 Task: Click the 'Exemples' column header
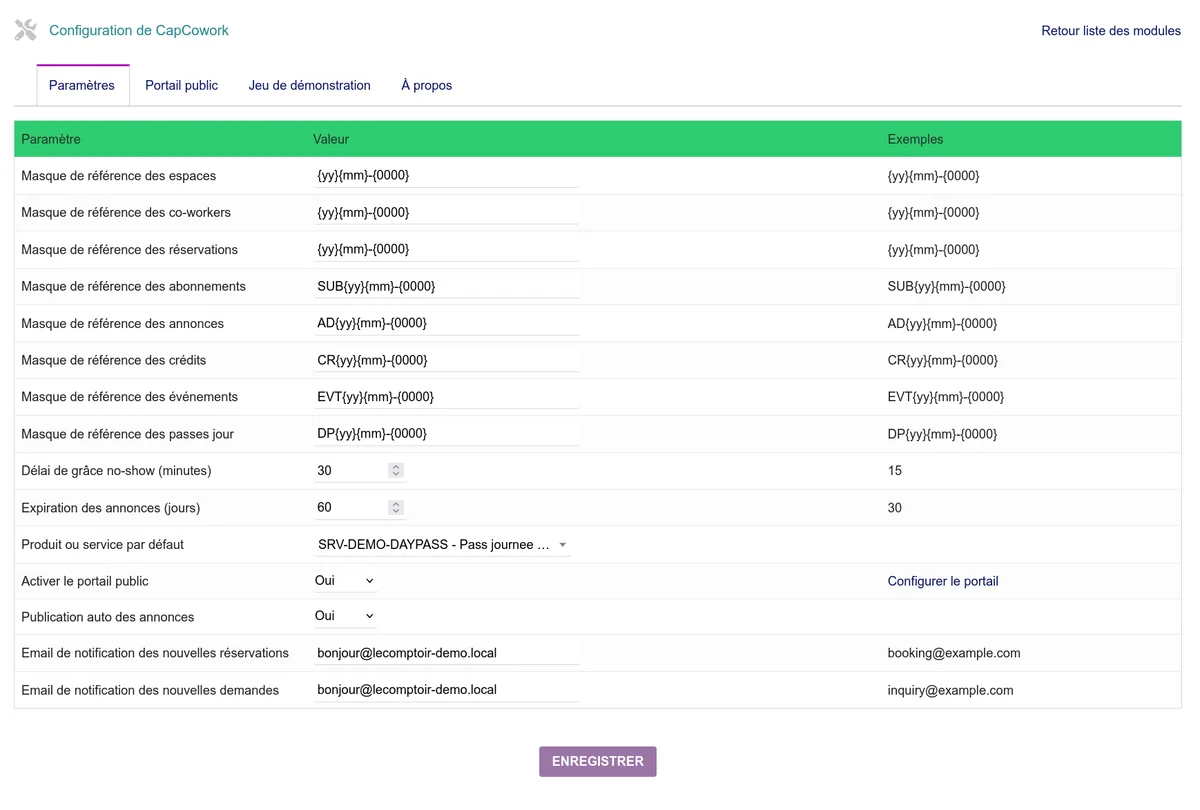click(915, 139)
